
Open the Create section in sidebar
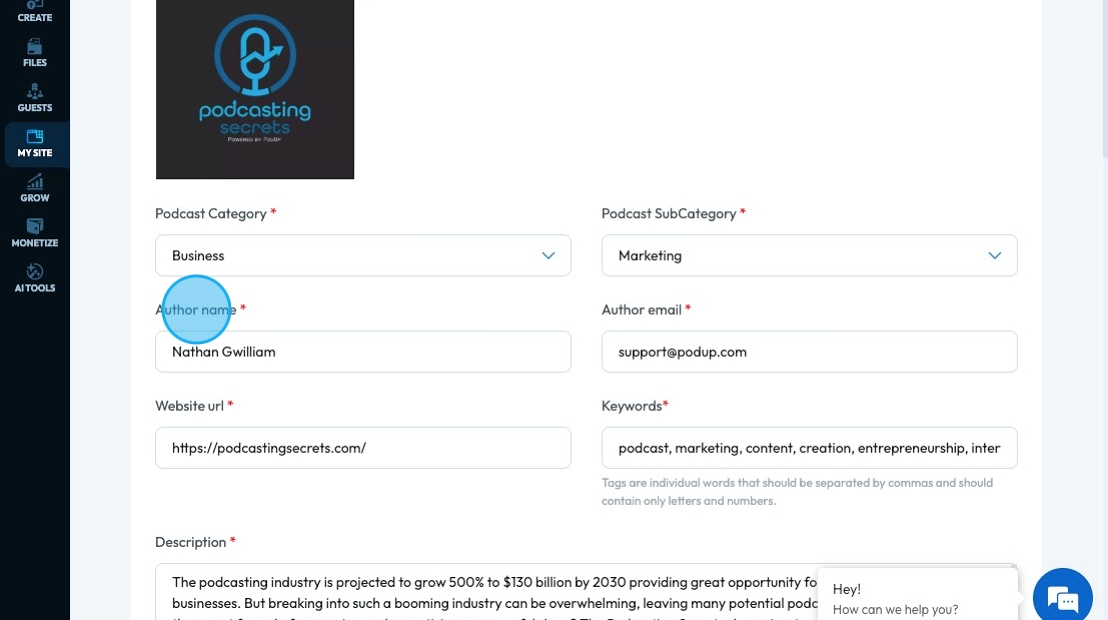(35, 11)
